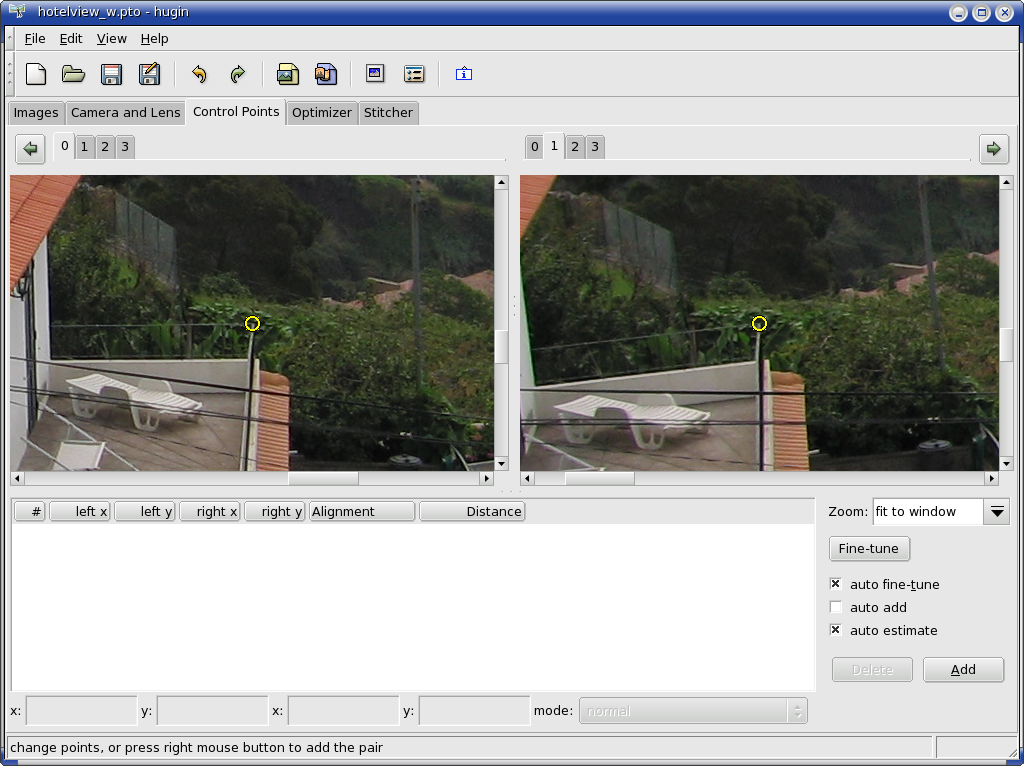Click the up scroll arrow of the left image
This screenshot has height=766, width=1024.
[x=502, y=182]
